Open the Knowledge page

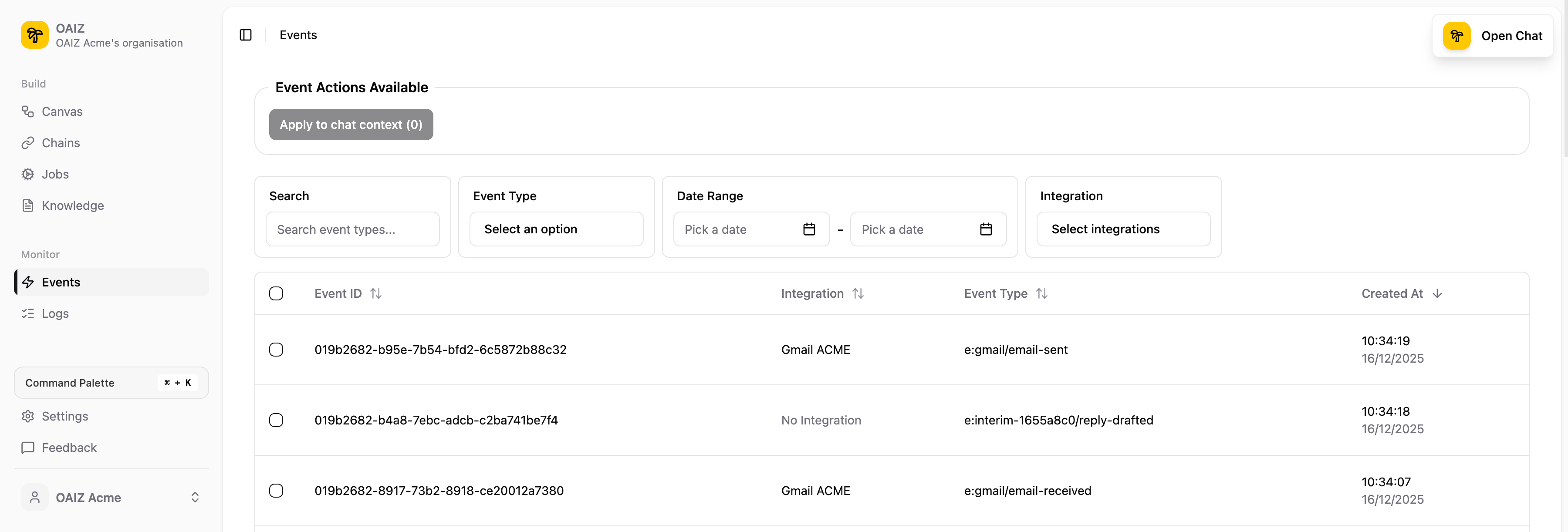(x=72, y=205)
